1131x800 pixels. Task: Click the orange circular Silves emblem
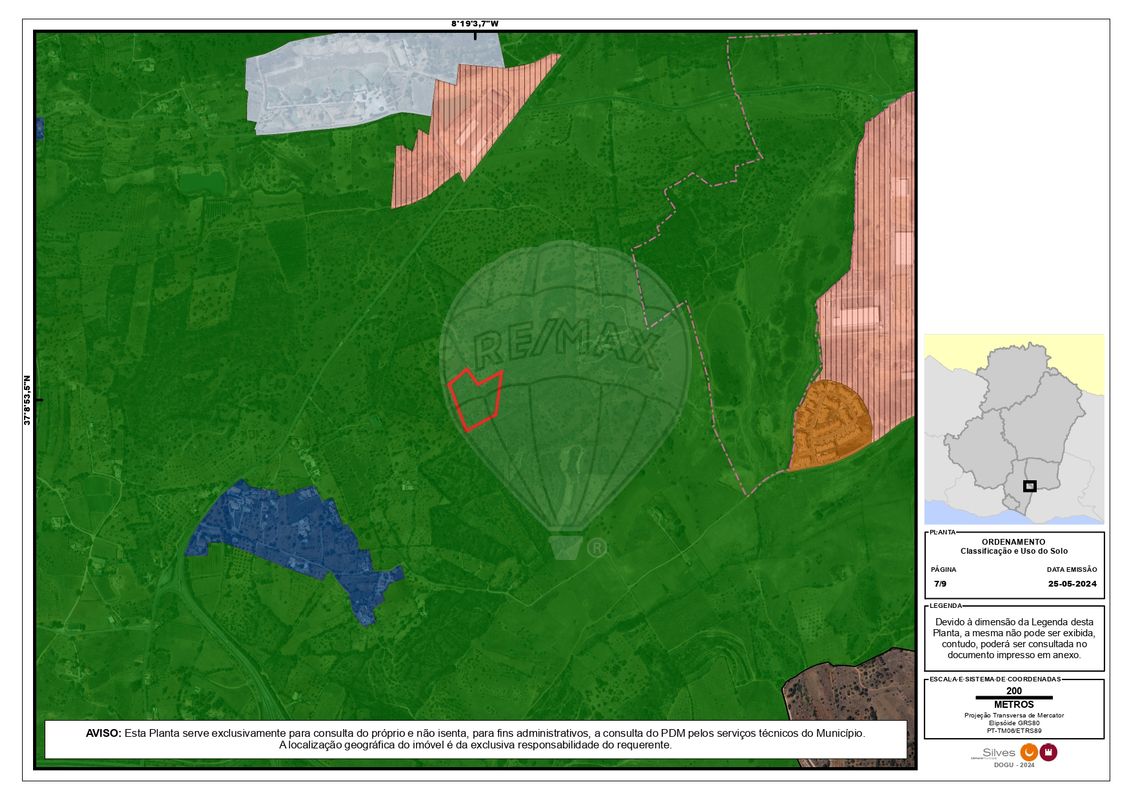pyautogui.click(x=1029, y=752)
